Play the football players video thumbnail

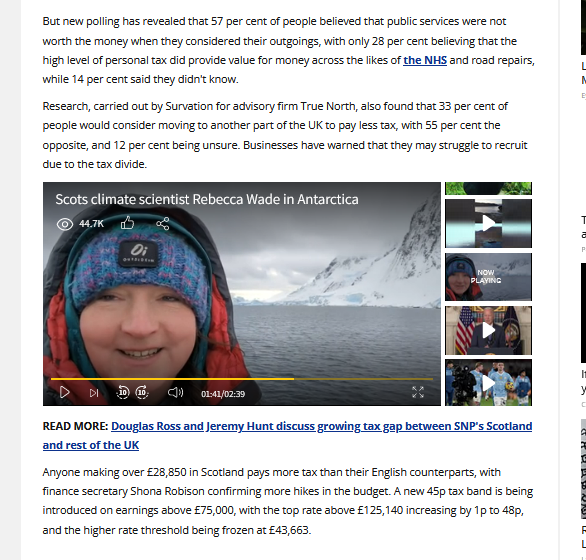(488, 383)
